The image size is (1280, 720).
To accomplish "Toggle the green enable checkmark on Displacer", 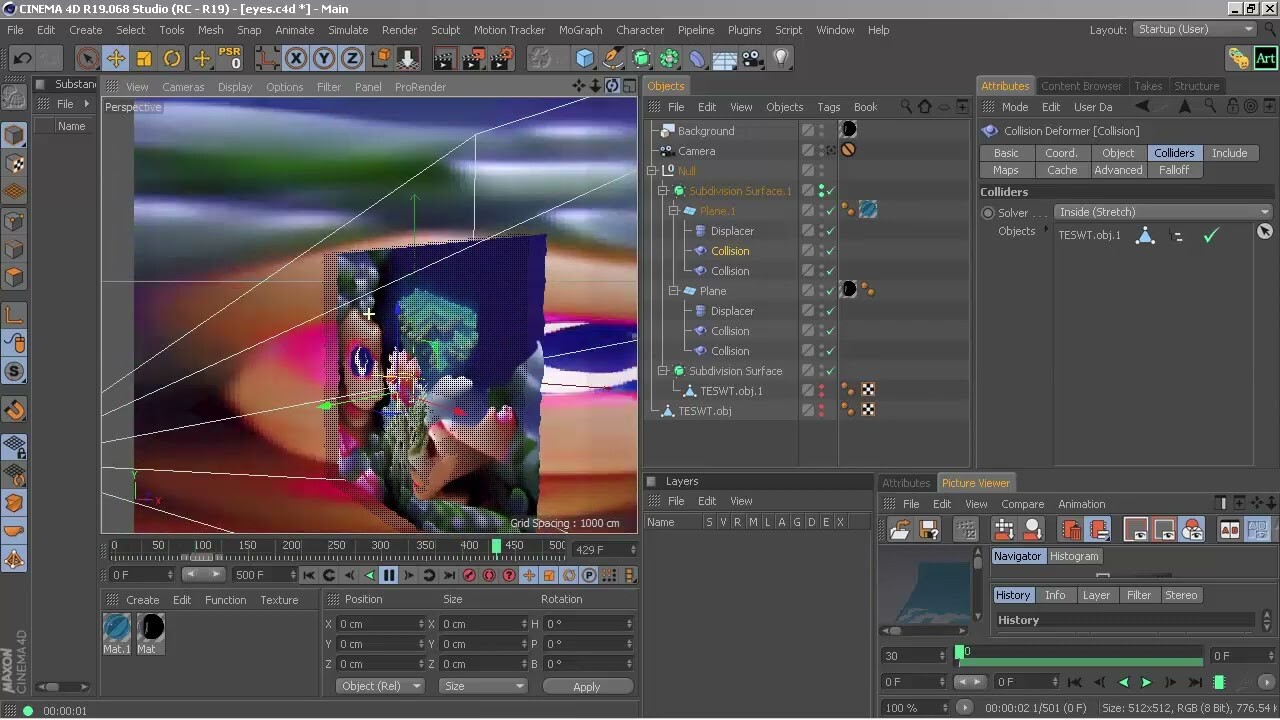I will (x=830, y=231).
